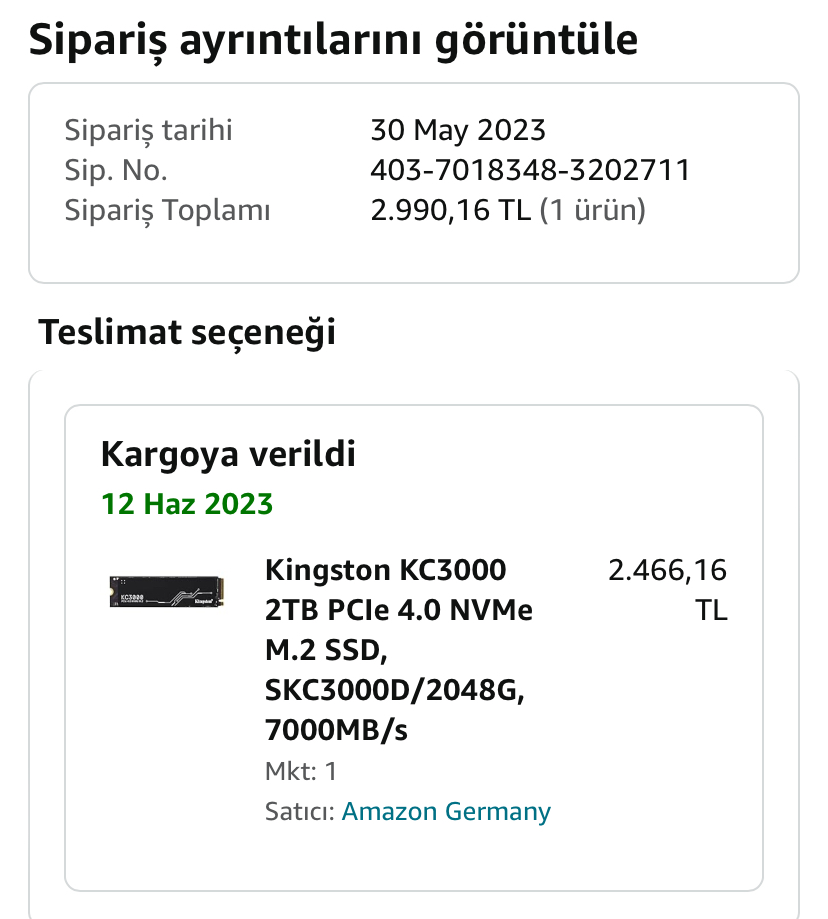Click the "Kargoya verildi" shipment status
This screenshot has width=828, height=919.
click(x=229, y=455)
